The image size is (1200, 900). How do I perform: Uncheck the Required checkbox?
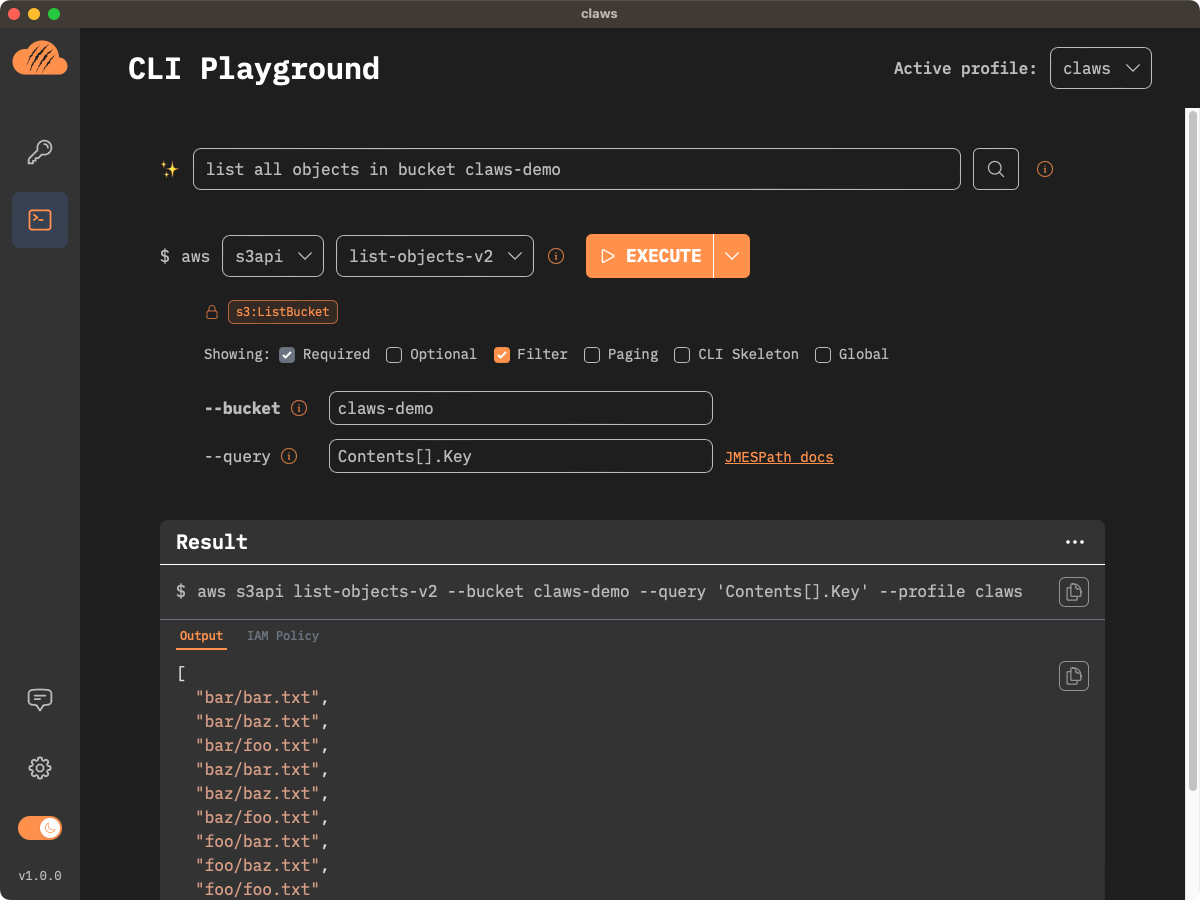coord(287,354)
